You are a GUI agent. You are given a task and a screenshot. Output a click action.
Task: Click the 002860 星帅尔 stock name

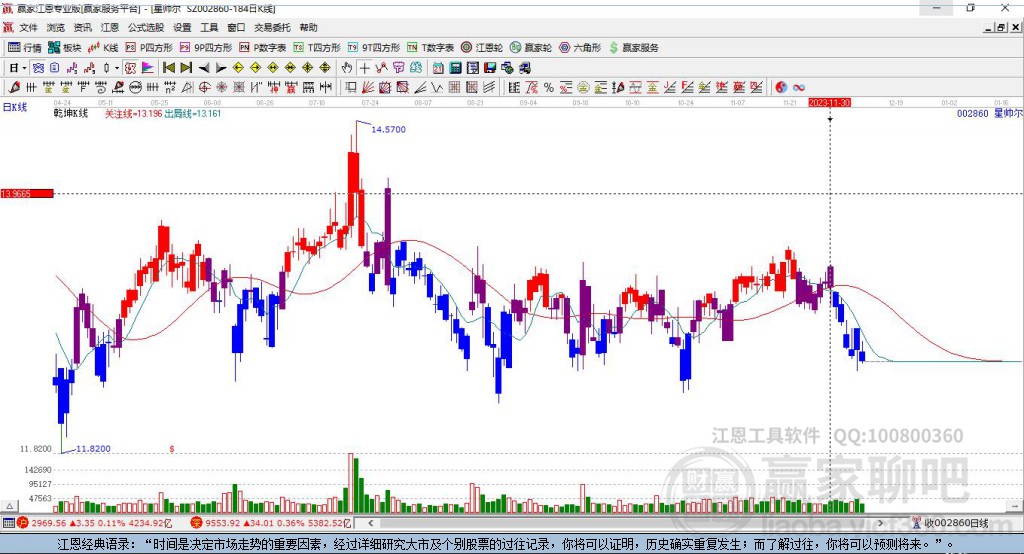pyautogui.click(x=989, y=114)
